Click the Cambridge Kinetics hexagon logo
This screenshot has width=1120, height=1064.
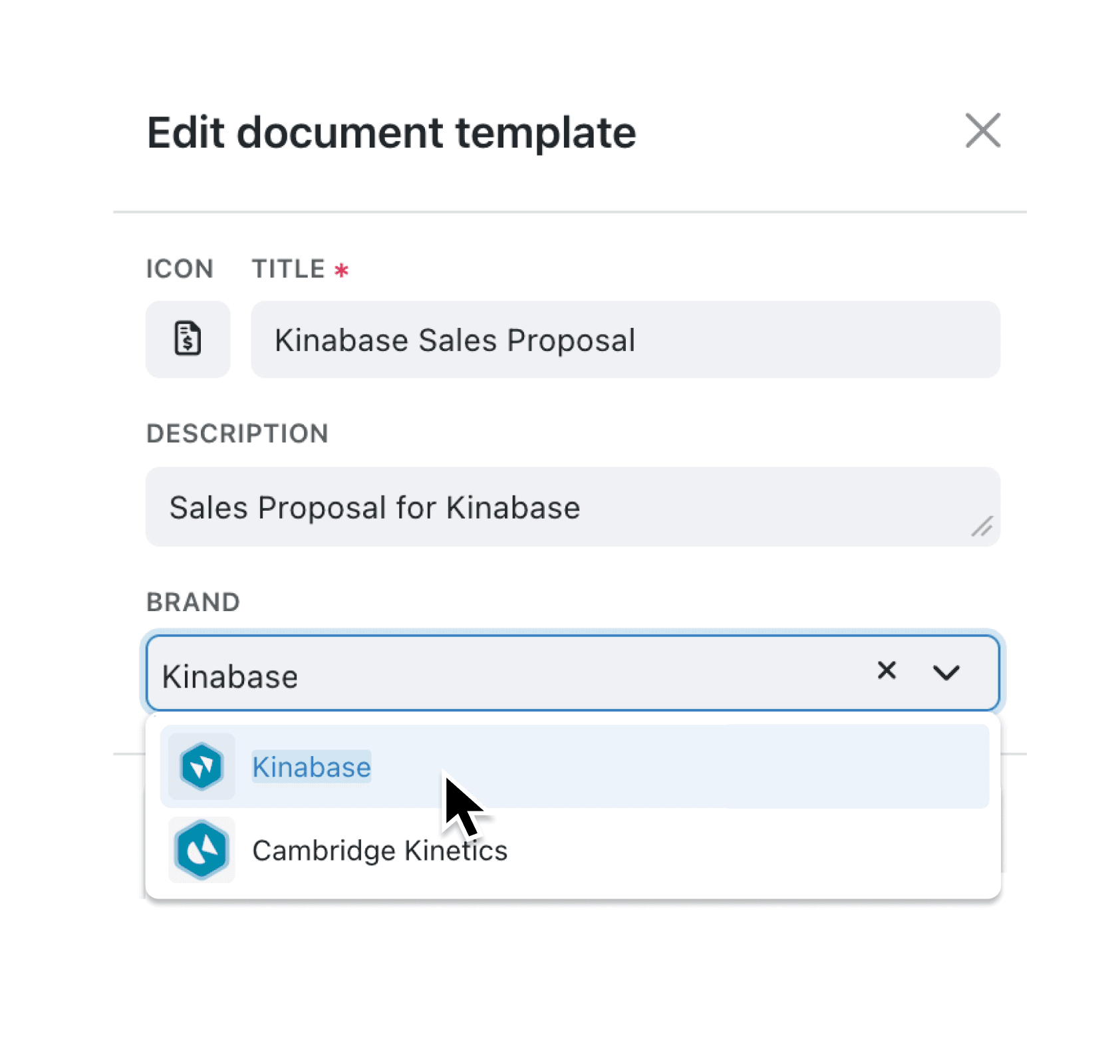(200, 850)
